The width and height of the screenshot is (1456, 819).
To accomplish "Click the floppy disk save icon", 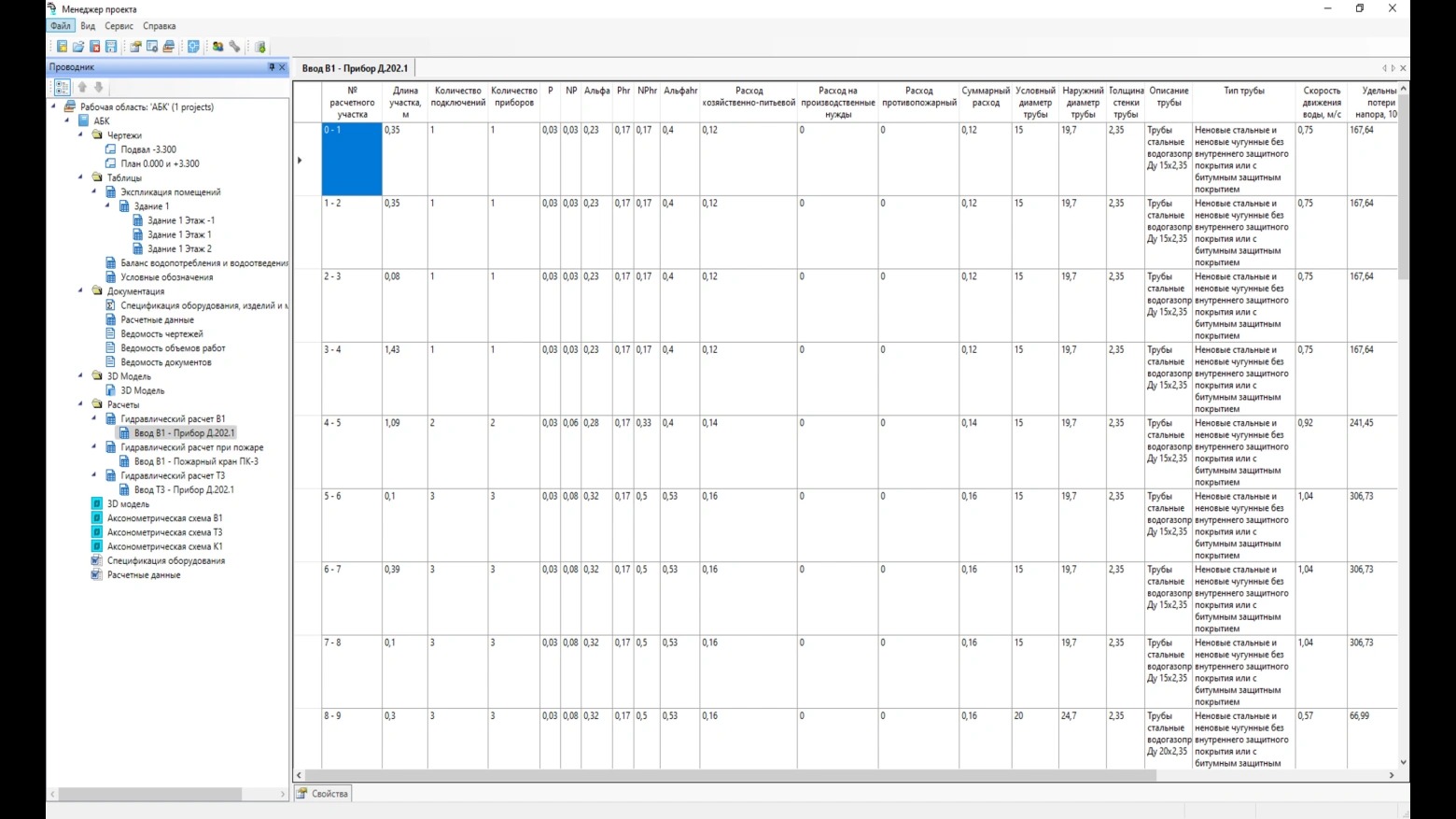I will click(111, 47).
